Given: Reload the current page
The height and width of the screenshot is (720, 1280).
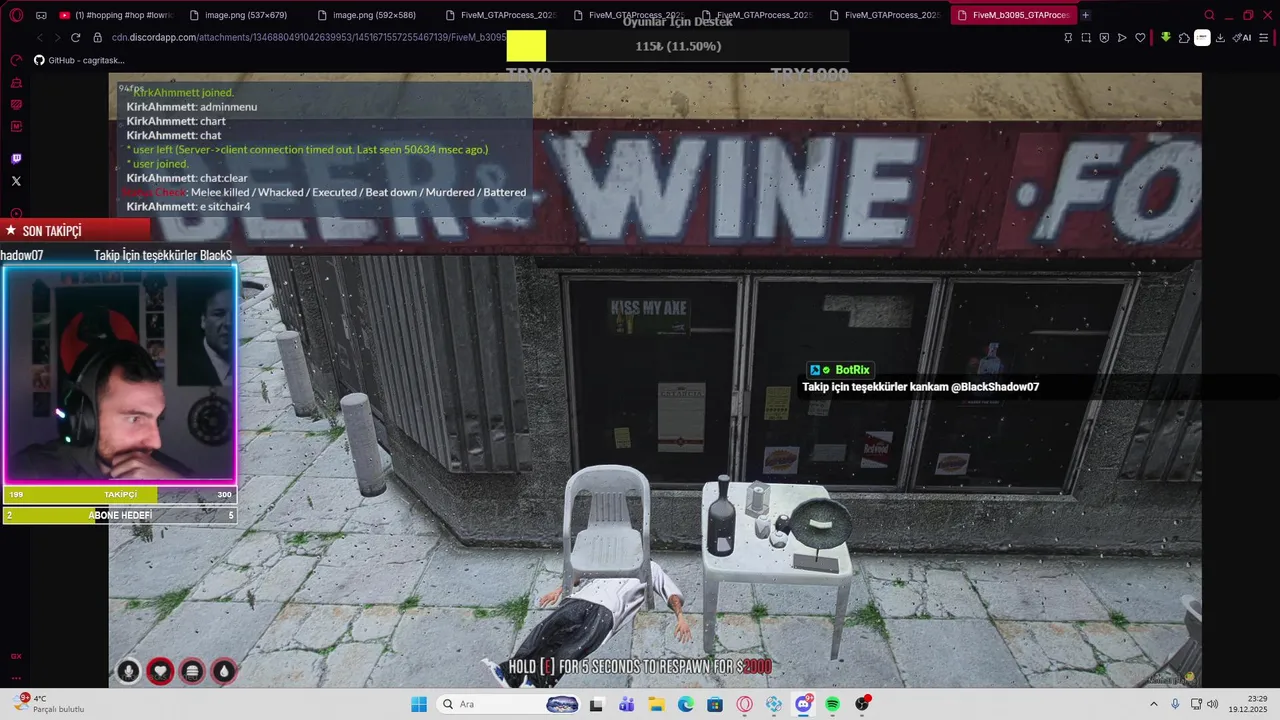Looking at the screenshot, I should click(75, 37).
